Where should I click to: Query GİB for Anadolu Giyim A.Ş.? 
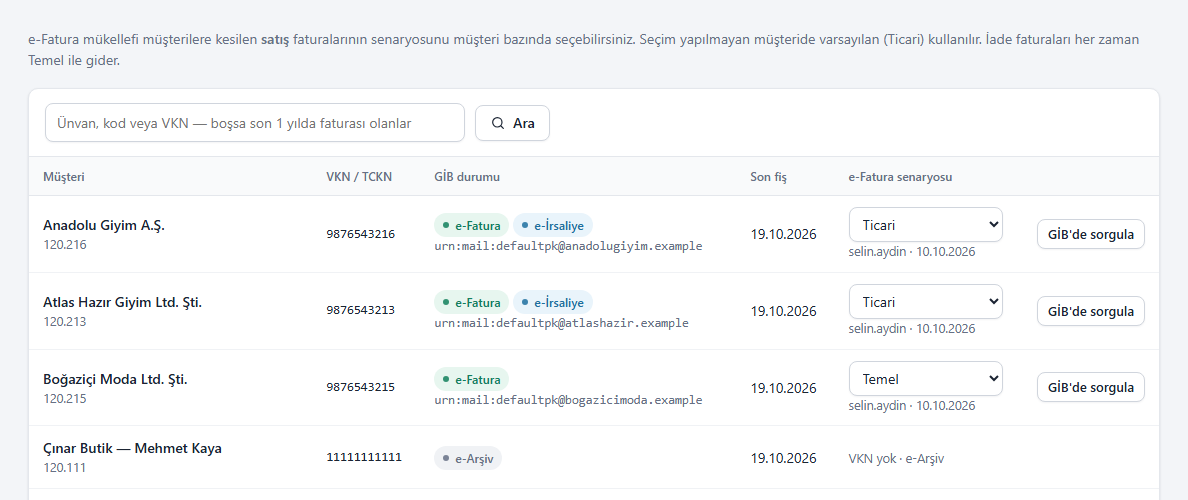point(1090,234)
